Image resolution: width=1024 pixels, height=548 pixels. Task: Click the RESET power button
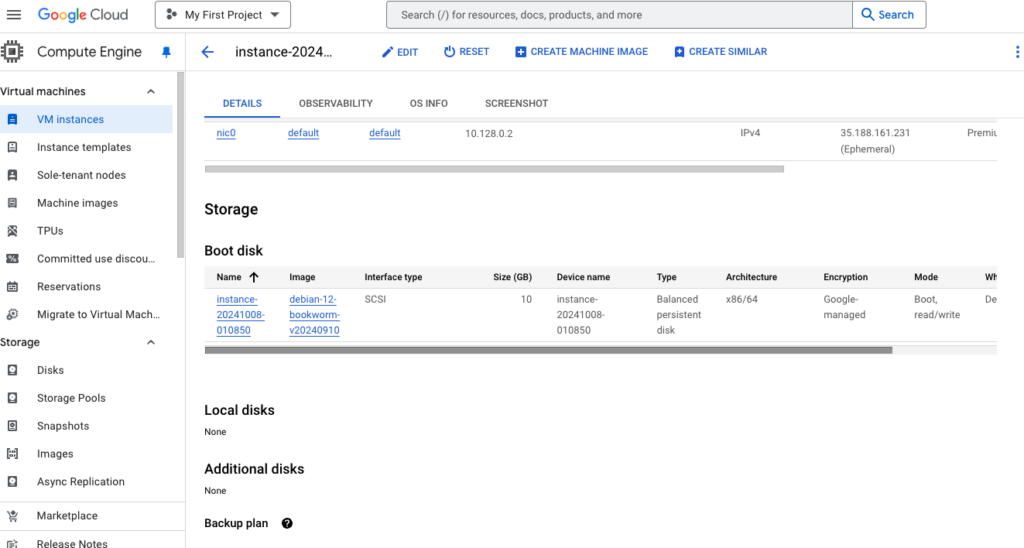pos(466,52)
